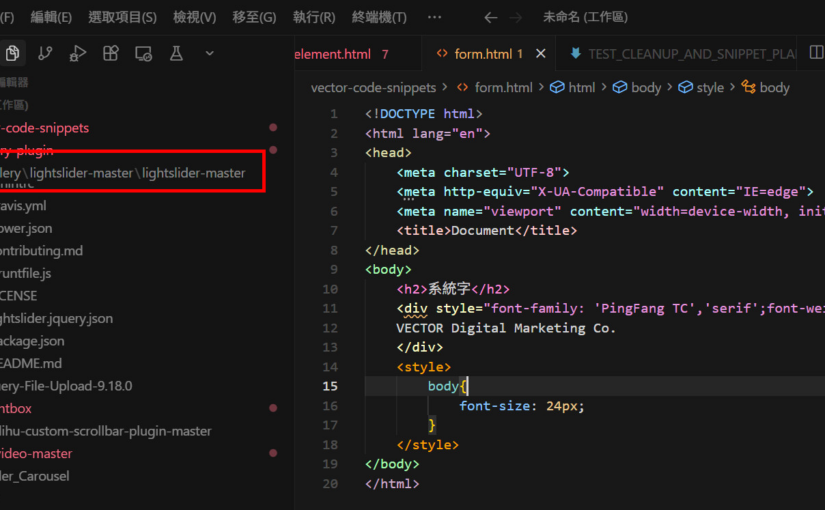825x510 pixels.
Task: Open the Explorer view icon
Action: click(x=12, y=53)
